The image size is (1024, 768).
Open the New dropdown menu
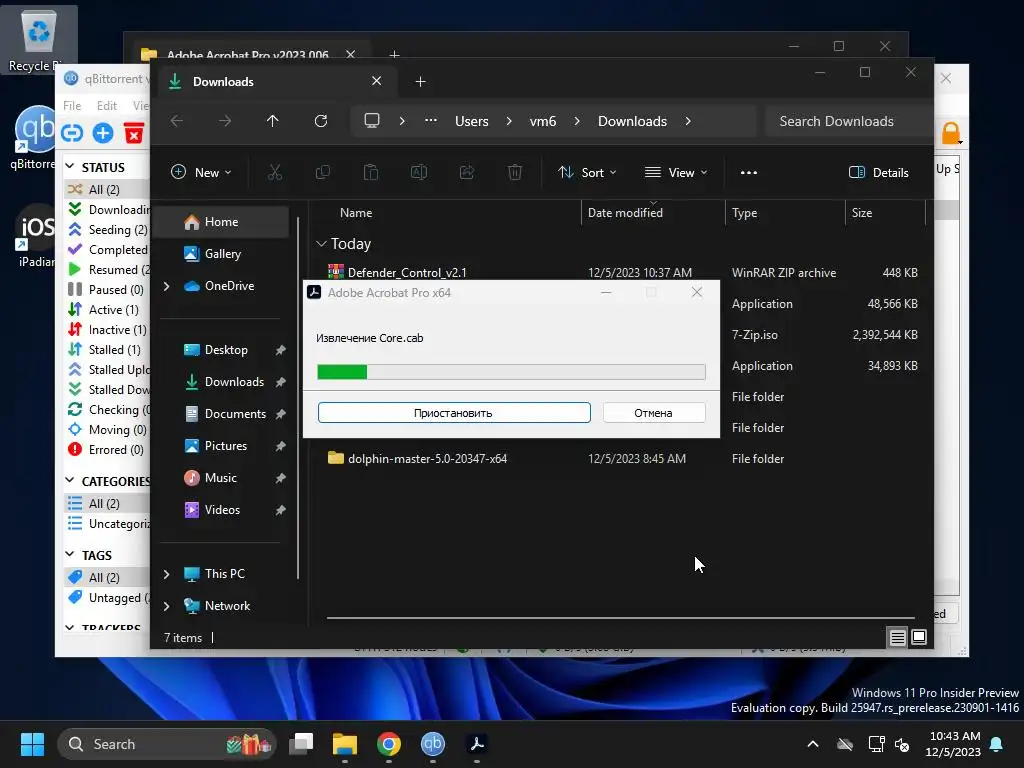[200, 172]
